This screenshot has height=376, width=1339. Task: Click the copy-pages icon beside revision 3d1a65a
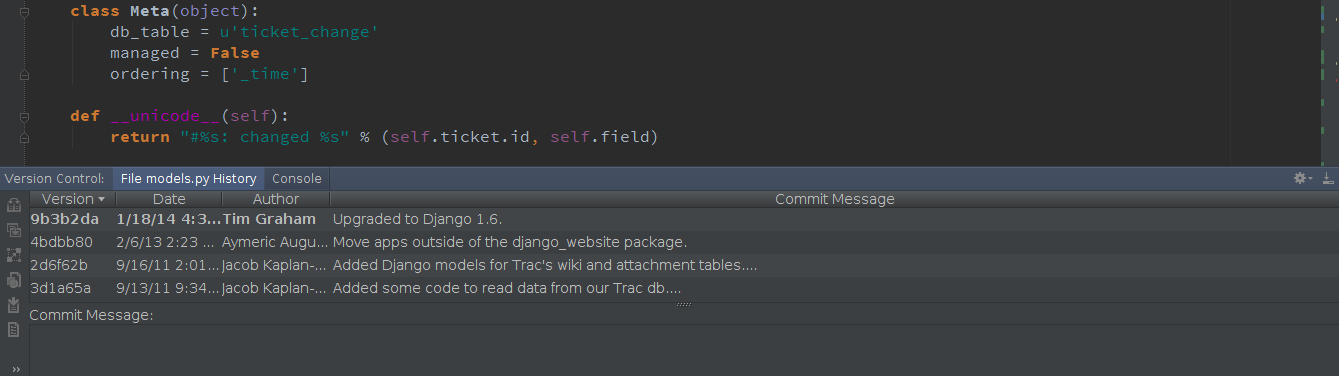(x=14, y=280)
